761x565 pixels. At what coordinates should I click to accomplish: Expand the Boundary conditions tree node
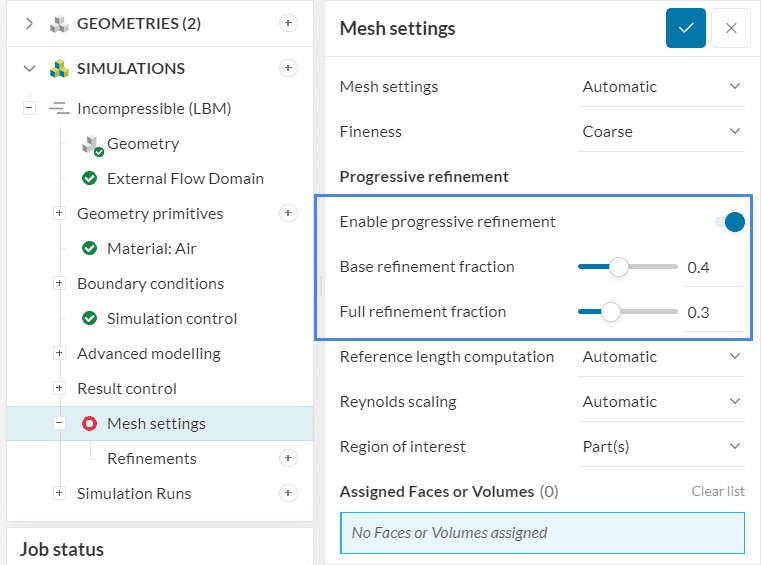click(59, 283)
